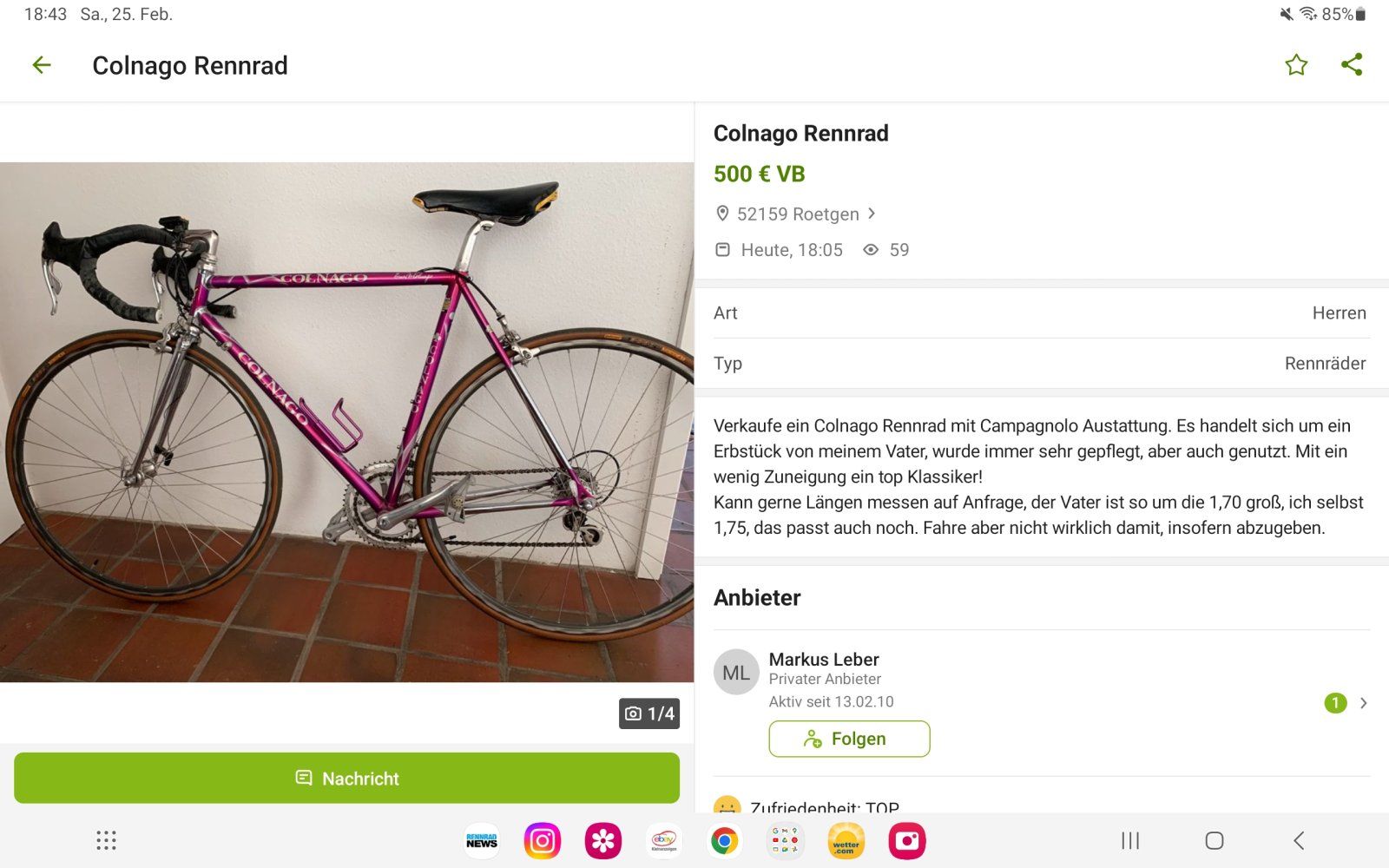The height and width of the screenshot is (868, 1389).
Task: Open location 52159 Roetgen
Action: point(796,214)
